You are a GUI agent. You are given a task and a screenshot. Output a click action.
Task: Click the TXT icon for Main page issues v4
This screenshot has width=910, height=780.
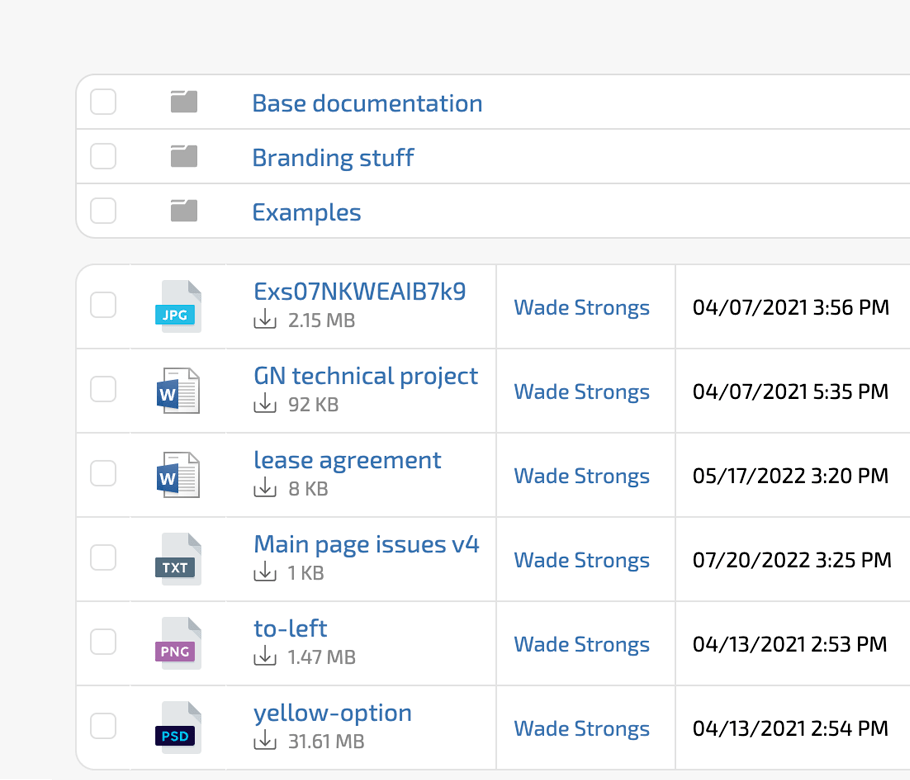178,559
